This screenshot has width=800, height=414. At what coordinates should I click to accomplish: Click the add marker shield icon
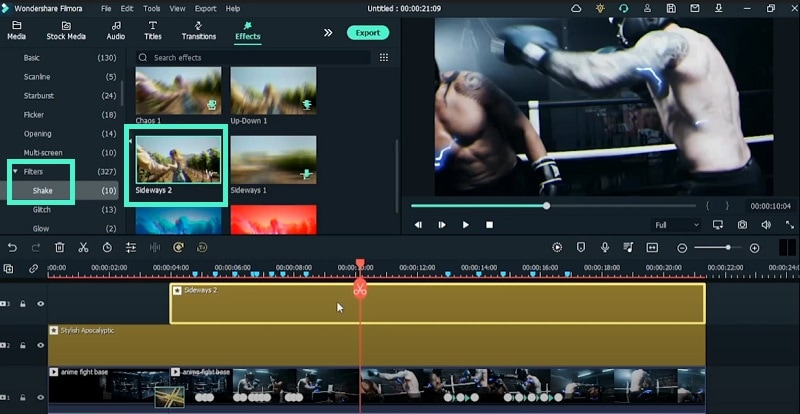581,248
